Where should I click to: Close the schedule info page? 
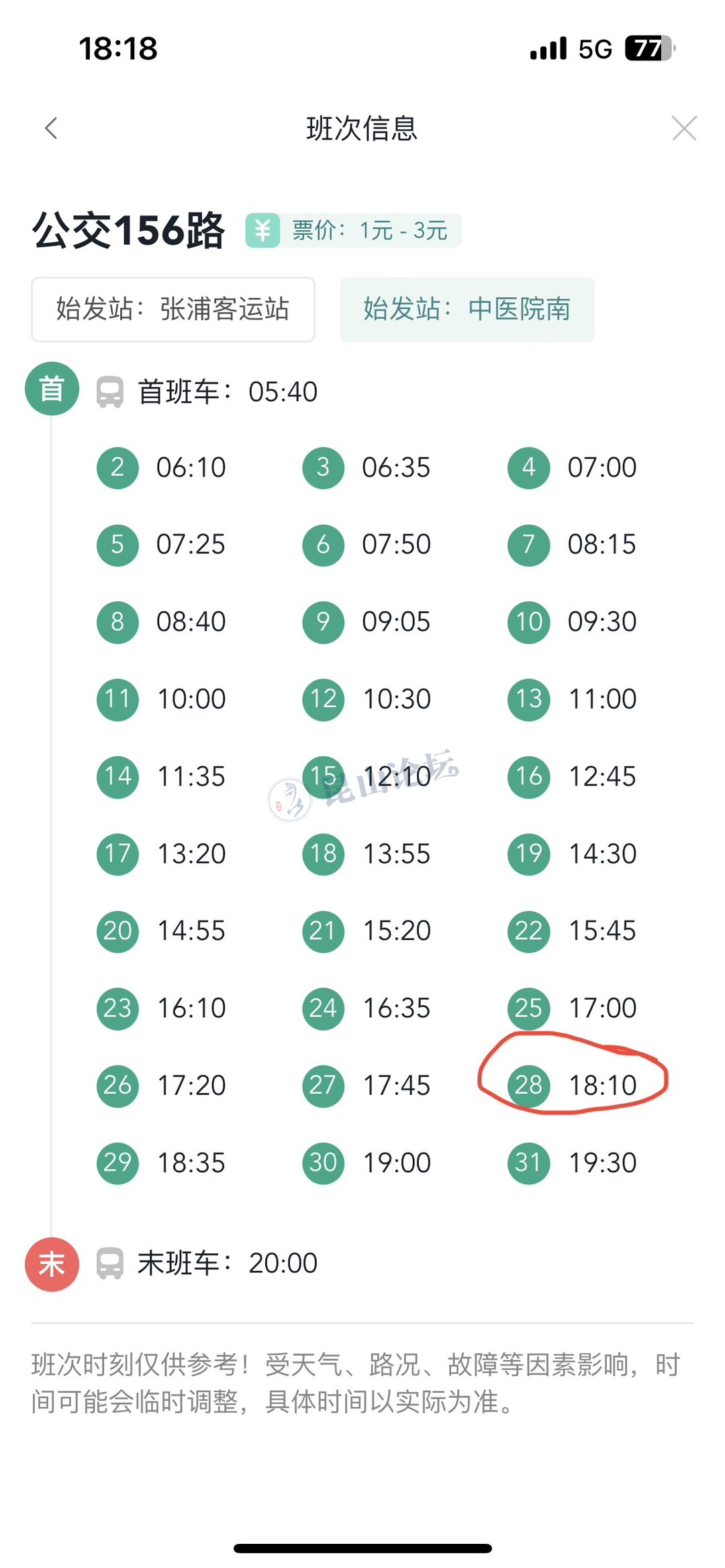point(684,128)
